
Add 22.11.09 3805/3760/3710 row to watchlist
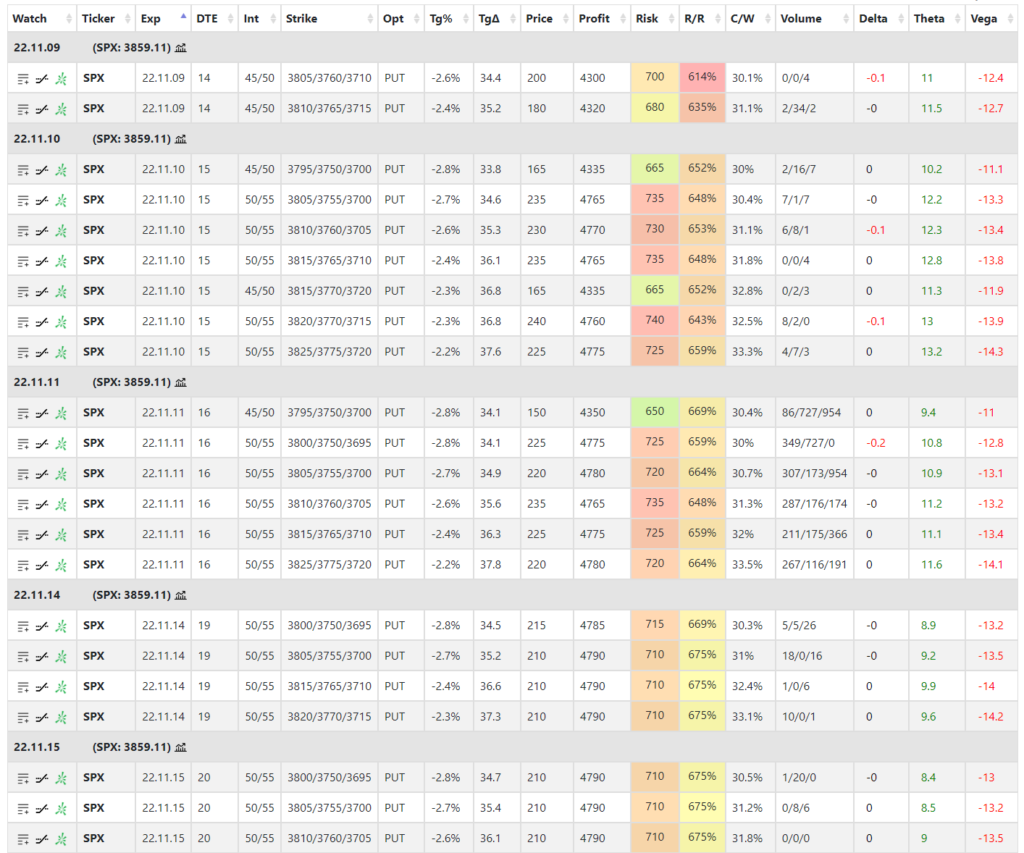coord(23,79)
